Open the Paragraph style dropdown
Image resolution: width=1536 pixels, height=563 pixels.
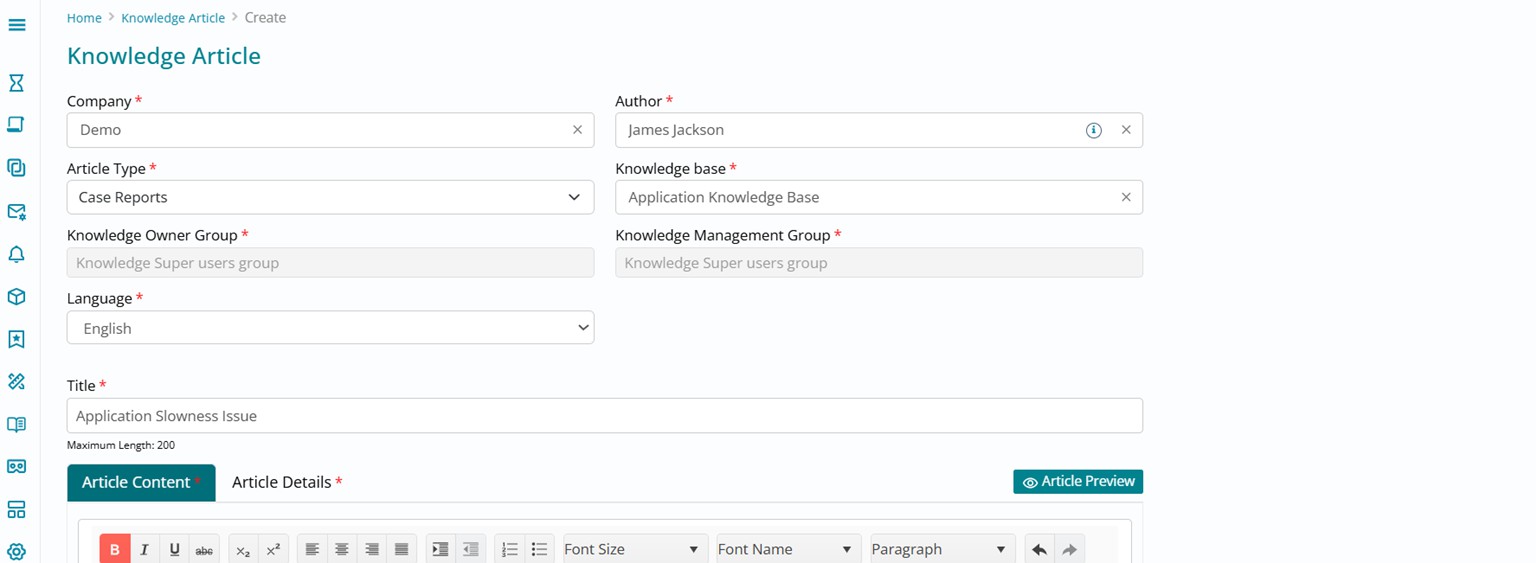pos(942,549)
